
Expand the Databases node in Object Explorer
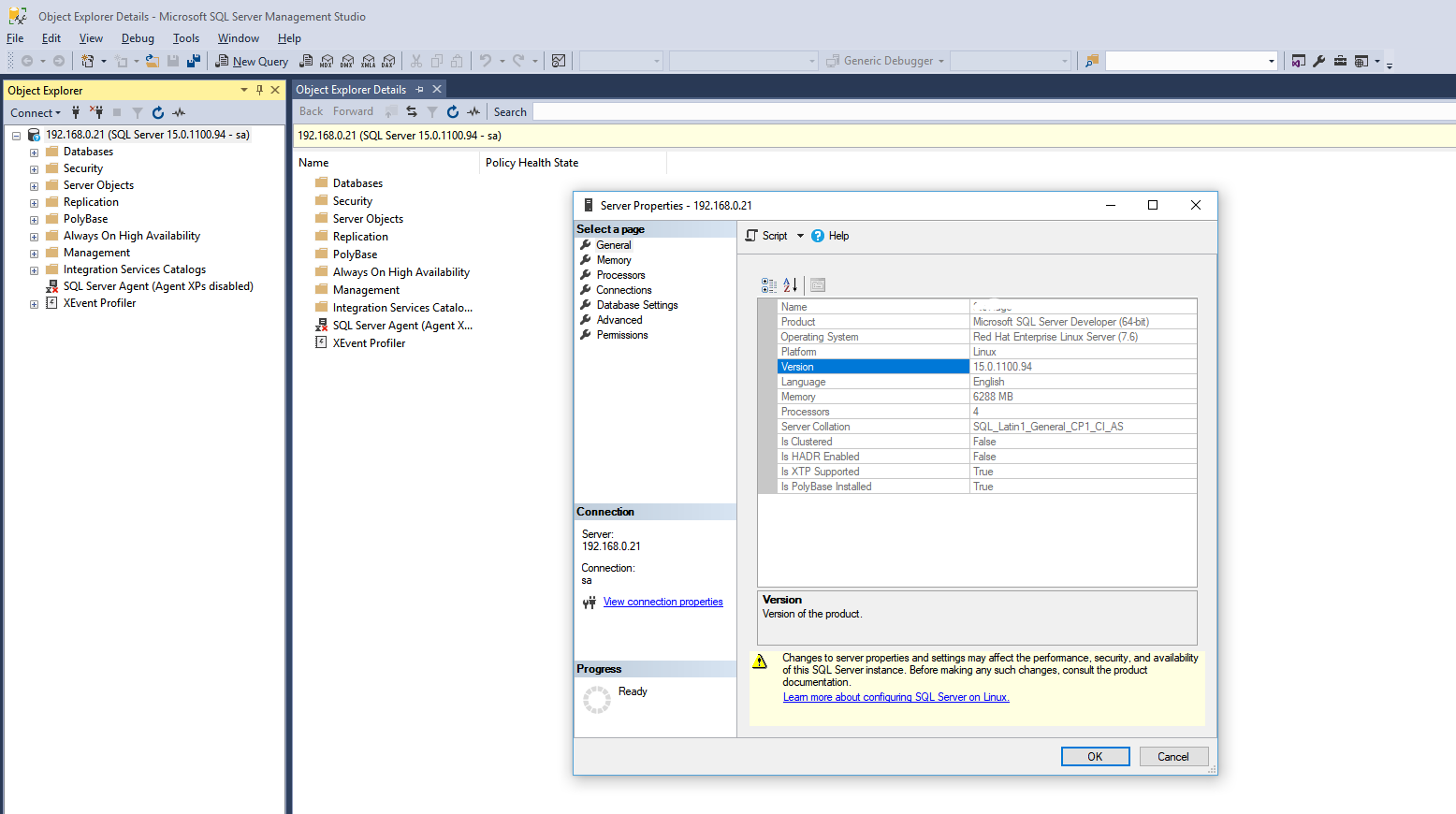pyautogui.click(x=33, y=151)
